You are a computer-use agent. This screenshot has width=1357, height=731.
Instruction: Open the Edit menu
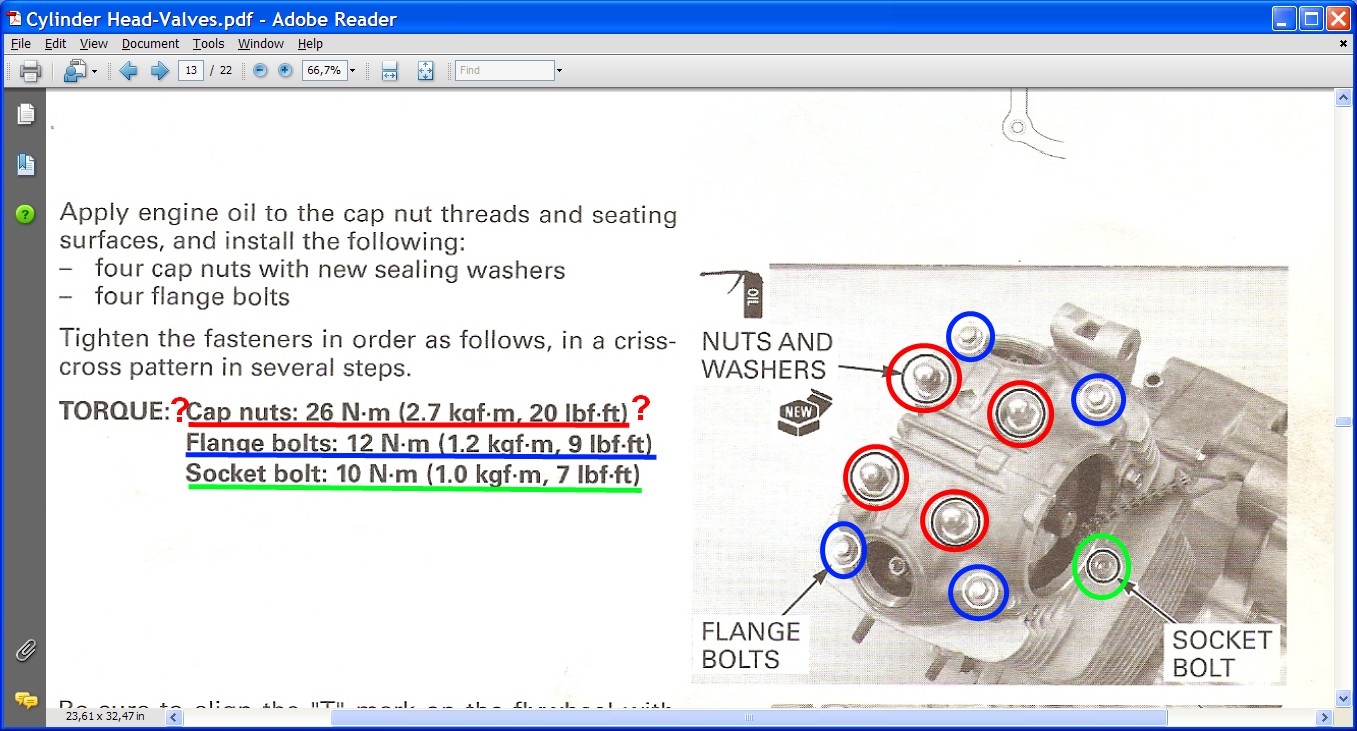click(x=55, y=44)
